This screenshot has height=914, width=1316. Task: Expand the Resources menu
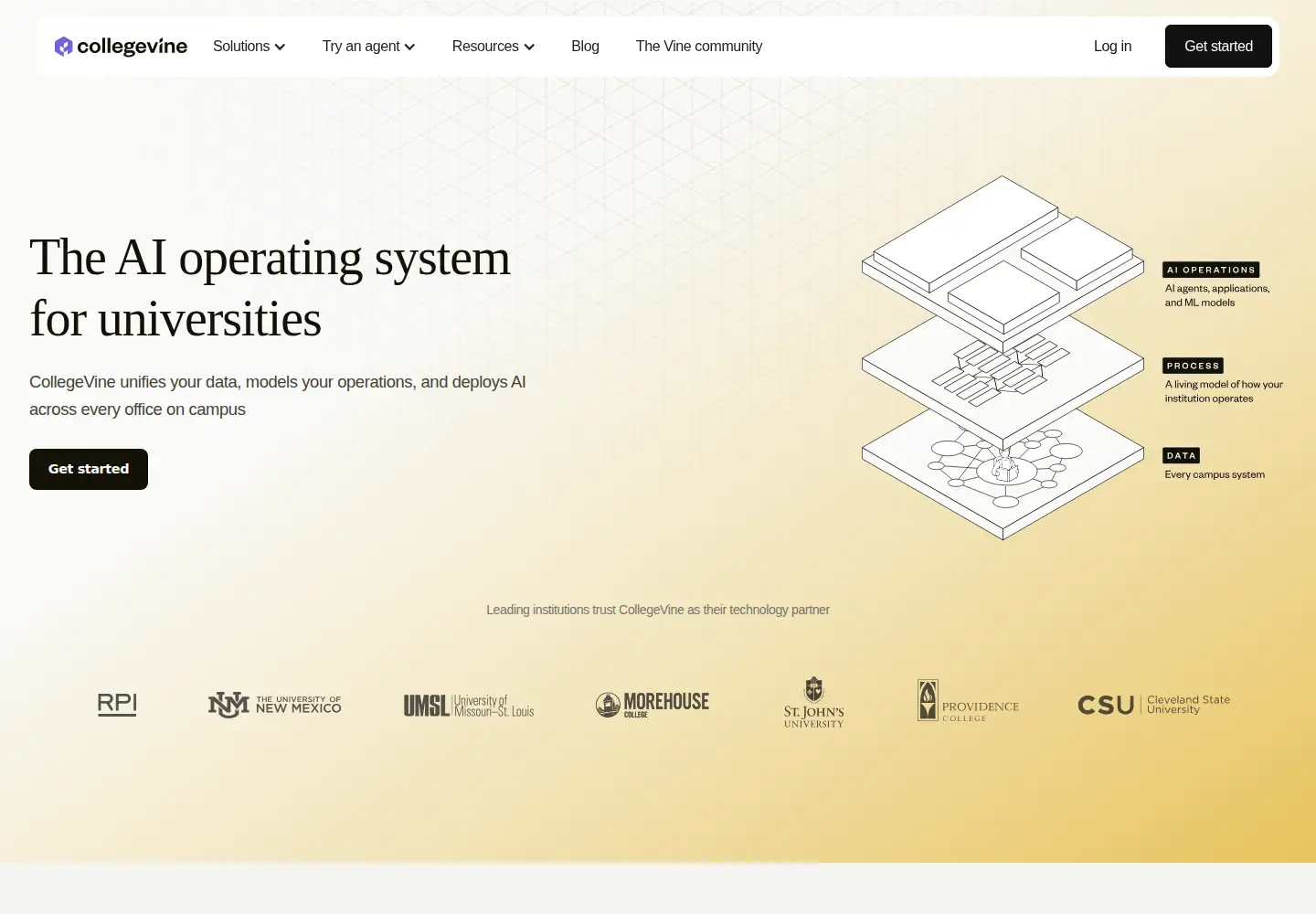pos(493,47)
